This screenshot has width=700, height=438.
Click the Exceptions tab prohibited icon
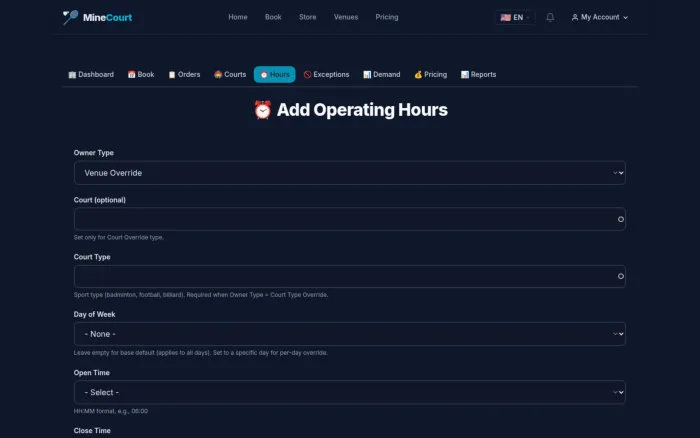(x=307, y=75)
